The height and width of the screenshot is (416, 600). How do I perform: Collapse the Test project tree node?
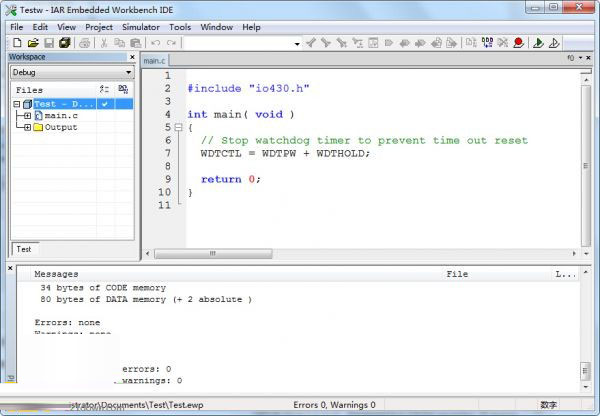(16, 104)
